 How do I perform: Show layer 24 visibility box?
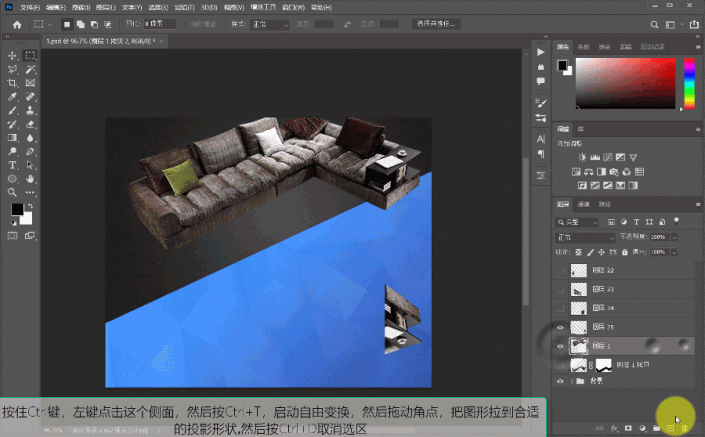click(560, 308)
